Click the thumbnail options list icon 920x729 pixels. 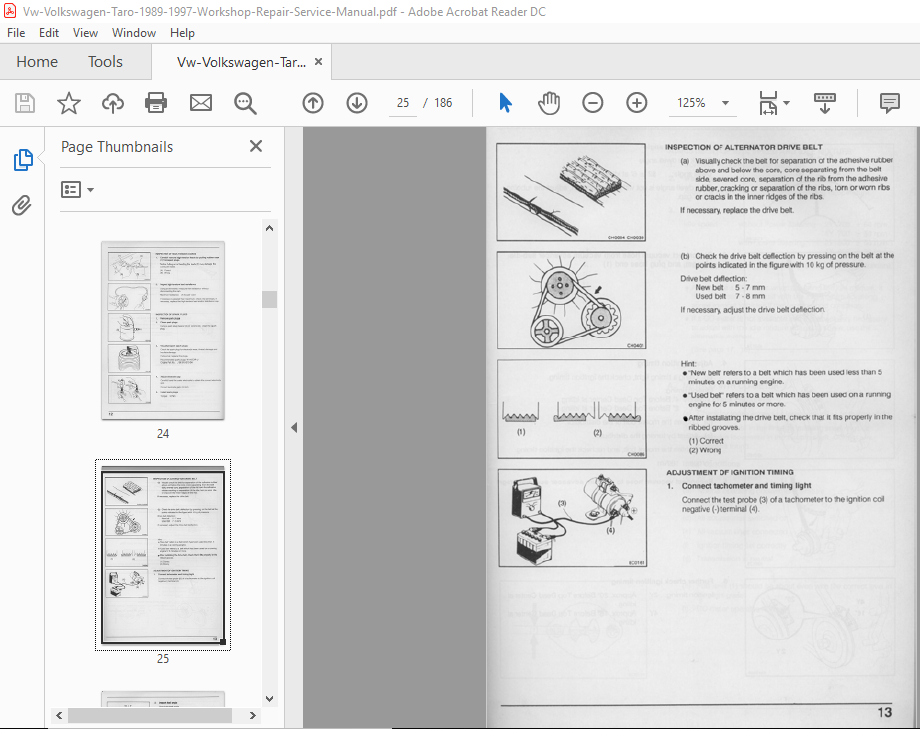coord(71,190)
